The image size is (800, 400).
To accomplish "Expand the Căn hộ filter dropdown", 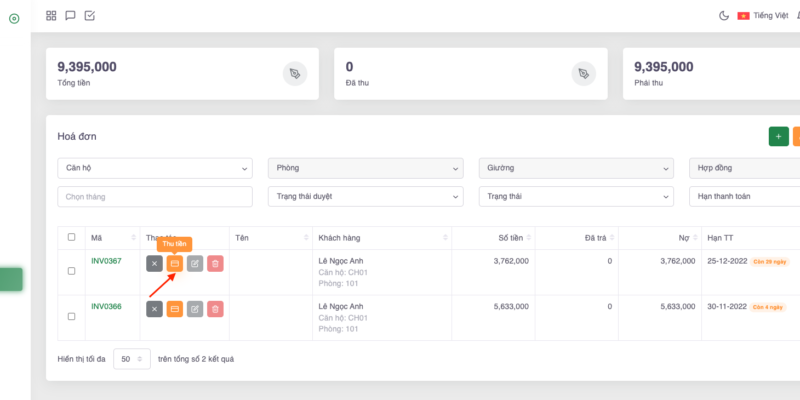I will [x=155, y=168].
